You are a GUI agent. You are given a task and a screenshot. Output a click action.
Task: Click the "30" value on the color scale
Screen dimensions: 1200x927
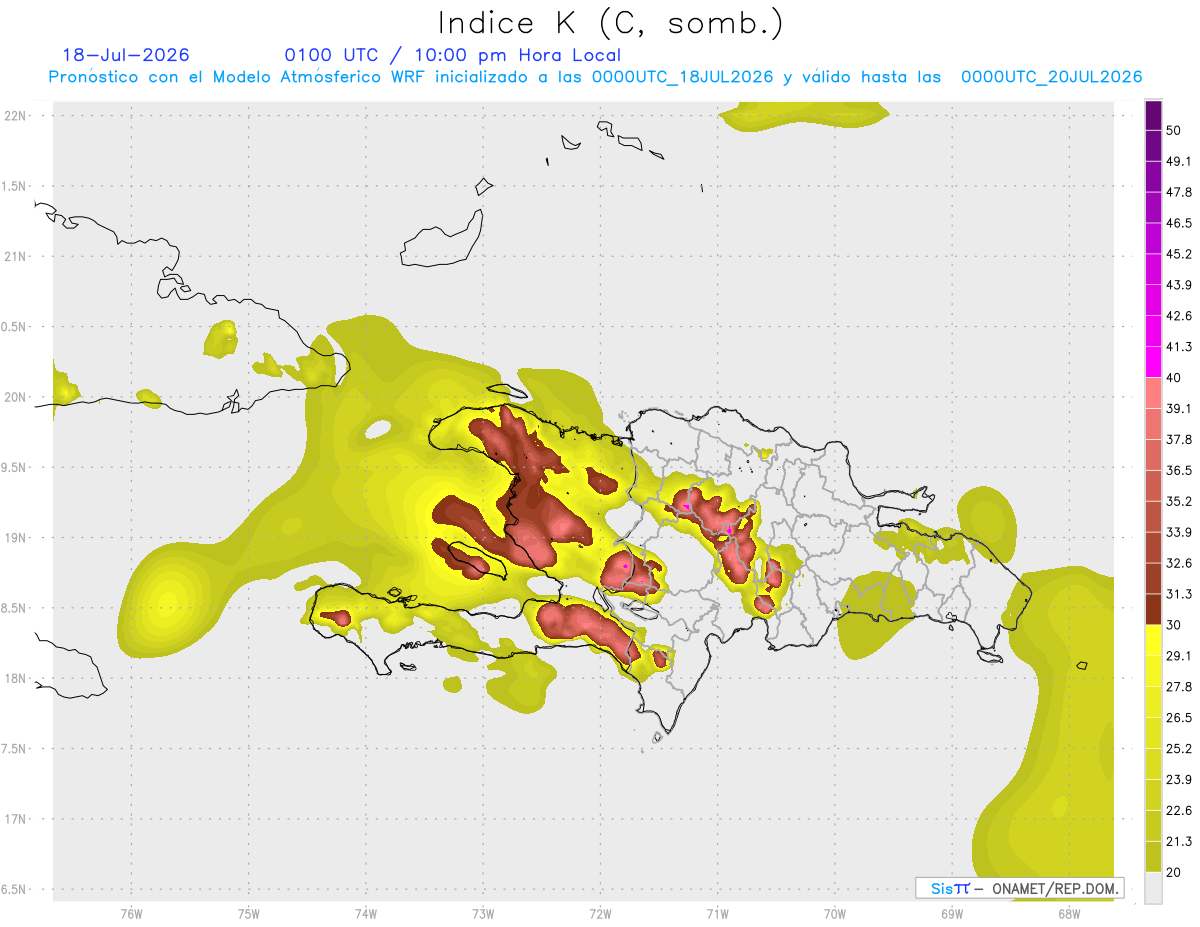coord(1175,625)
